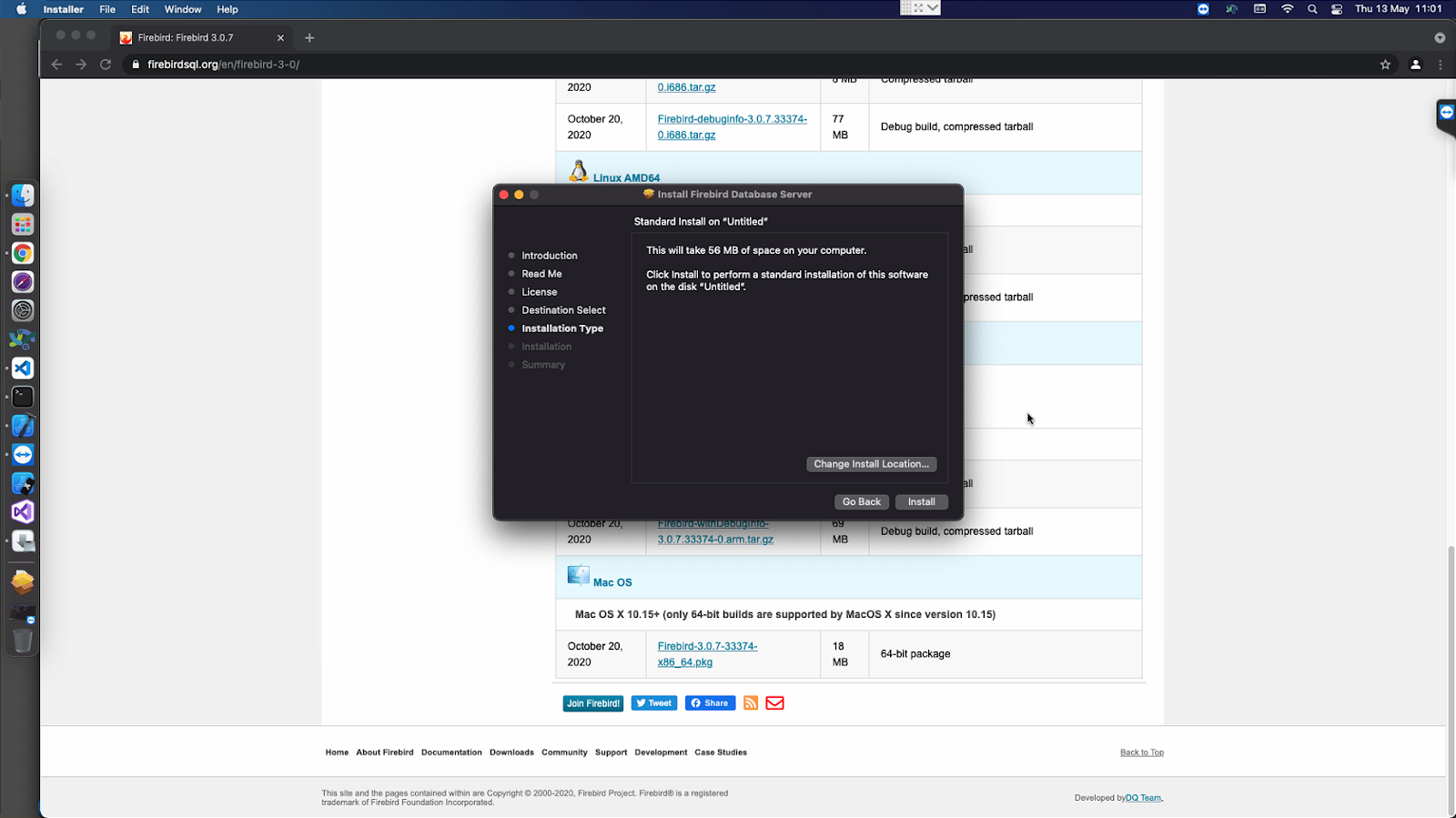Open Downloads in the footer navigation

[511, 752]
